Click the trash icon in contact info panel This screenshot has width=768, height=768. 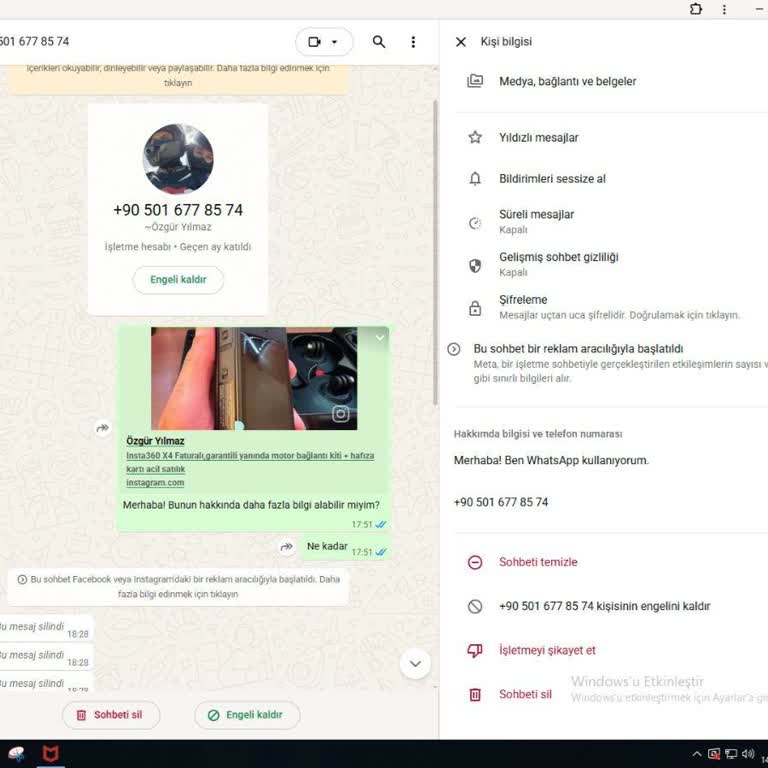click(x=475, y=695)
